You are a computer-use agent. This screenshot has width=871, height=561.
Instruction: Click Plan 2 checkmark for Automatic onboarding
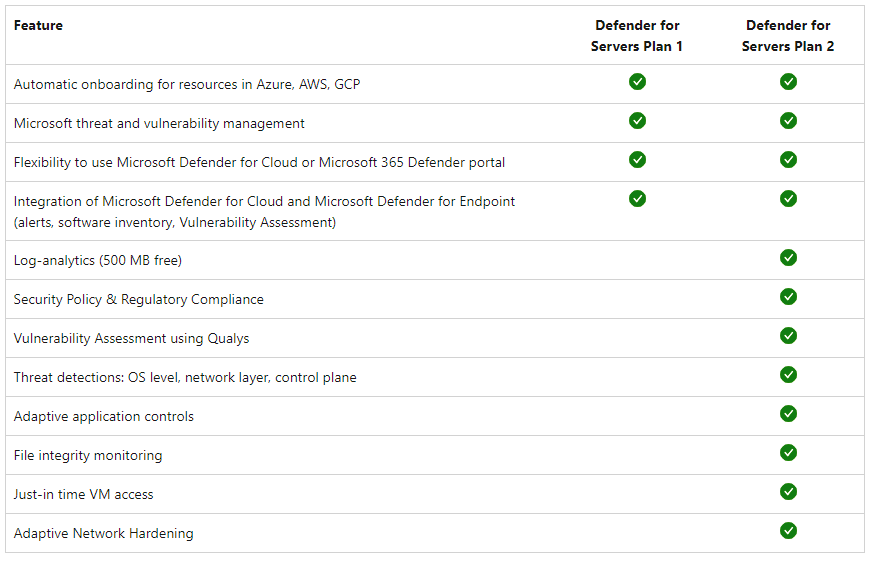[x=788, y=82]
